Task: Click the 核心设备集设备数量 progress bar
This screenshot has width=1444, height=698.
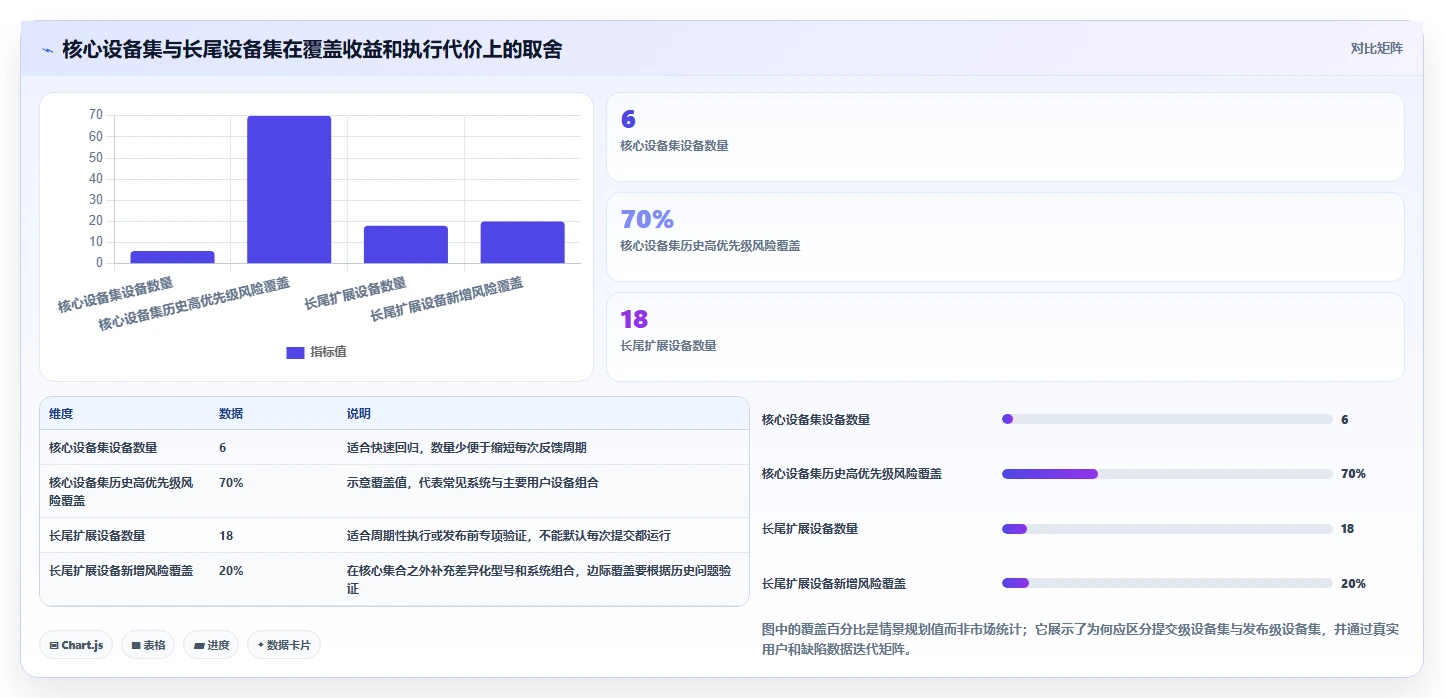Action: 1167,419
